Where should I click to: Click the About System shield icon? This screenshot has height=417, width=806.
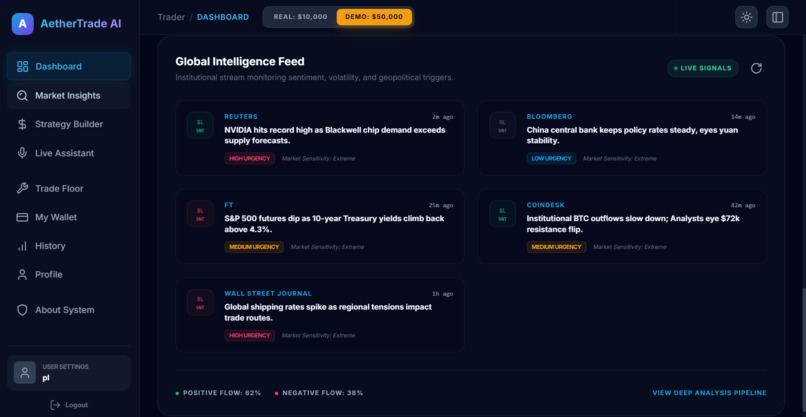pos(22,310)
